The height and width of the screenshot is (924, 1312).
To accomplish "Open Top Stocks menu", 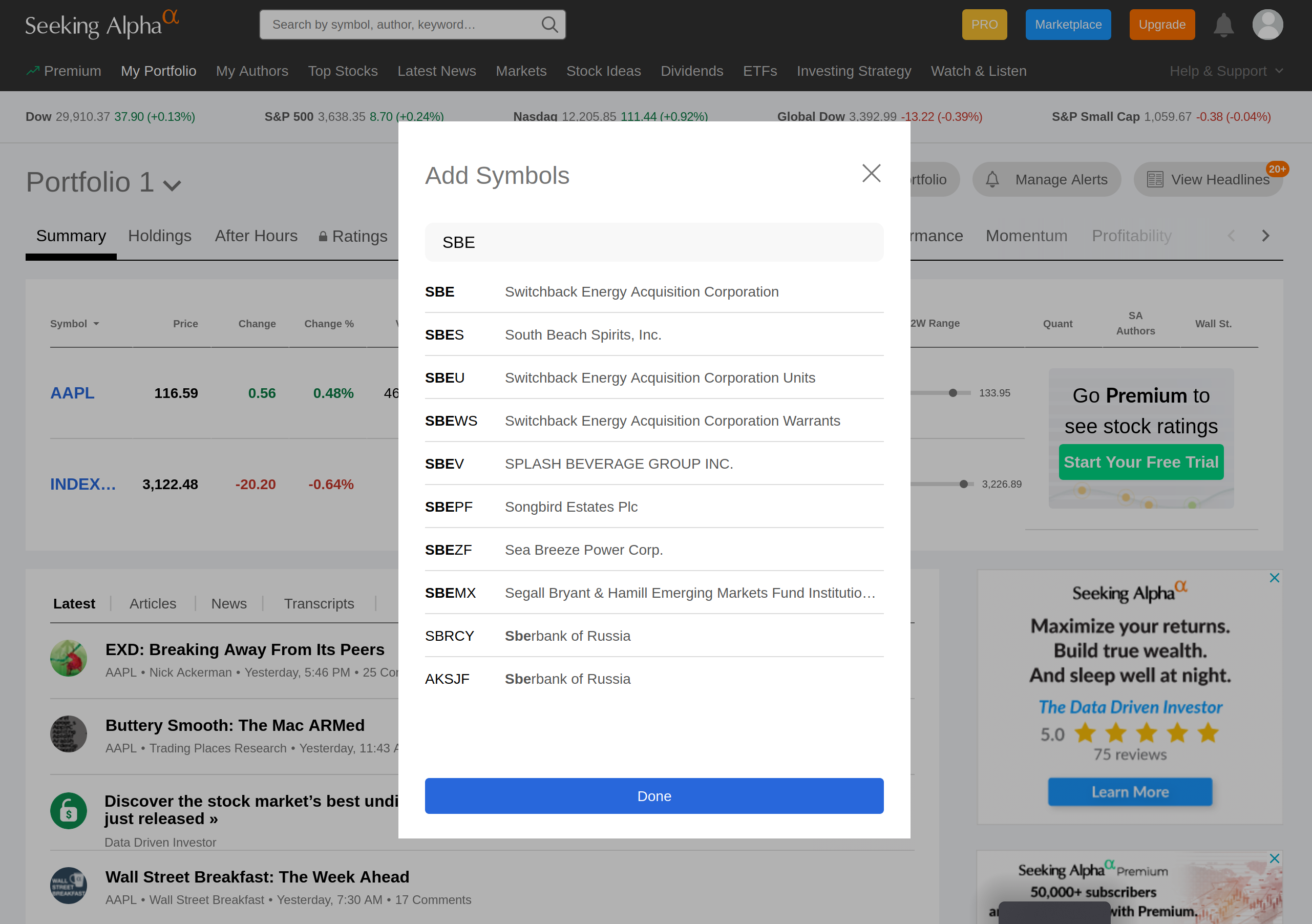I will (x=343, y=71).
